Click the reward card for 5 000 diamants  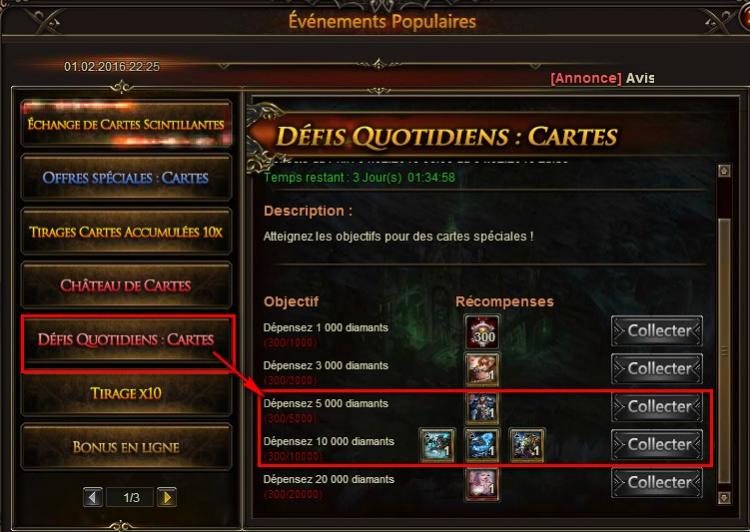click(x=482, y=408)
